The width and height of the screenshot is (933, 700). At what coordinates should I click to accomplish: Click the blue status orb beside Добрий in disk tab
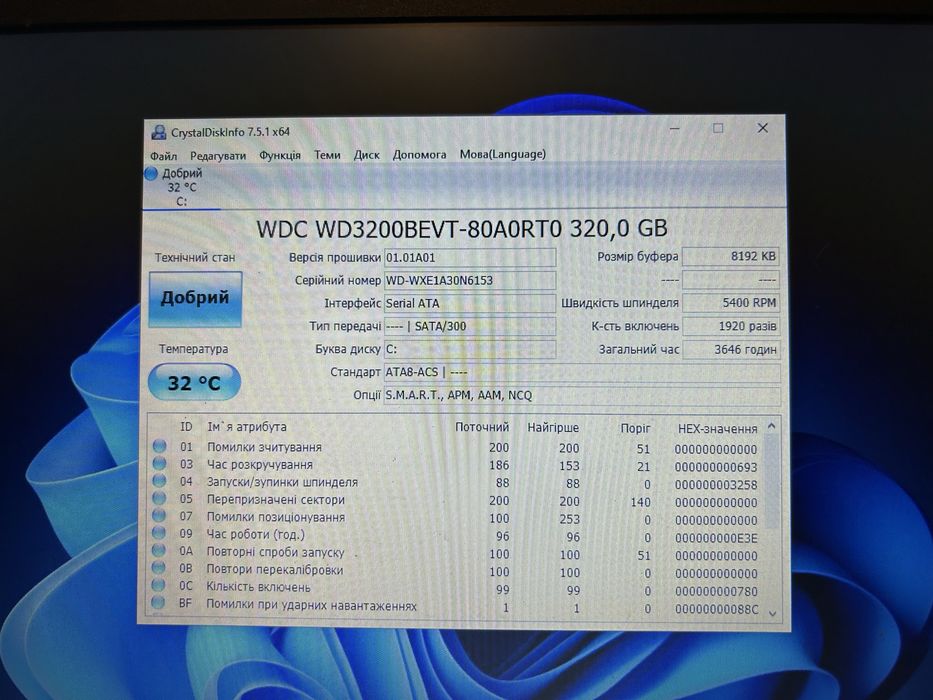[x=151, y=173]
